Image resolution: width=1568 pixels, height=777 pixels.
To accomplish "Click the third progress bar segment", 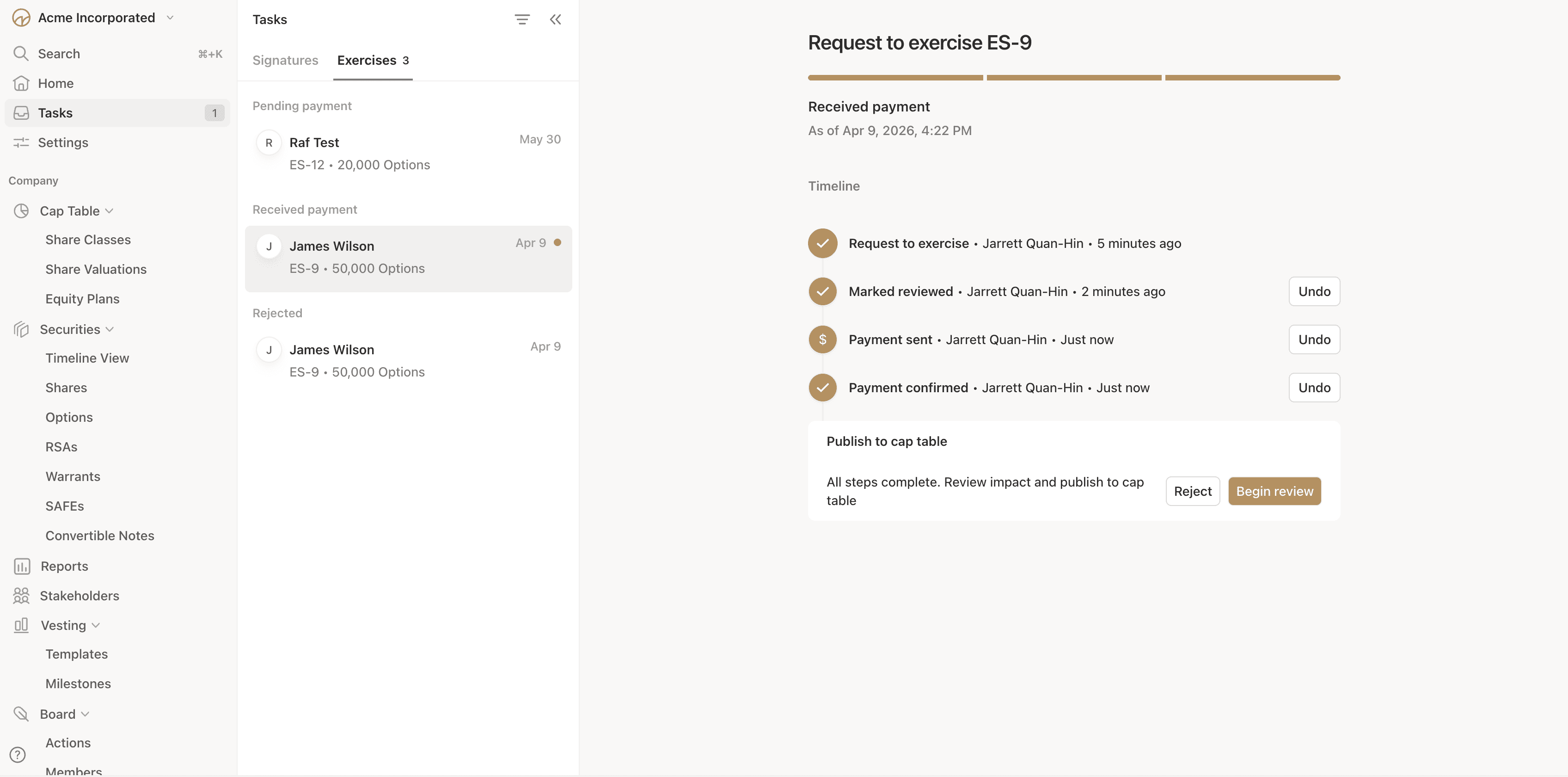I will tap(1252, 78).
